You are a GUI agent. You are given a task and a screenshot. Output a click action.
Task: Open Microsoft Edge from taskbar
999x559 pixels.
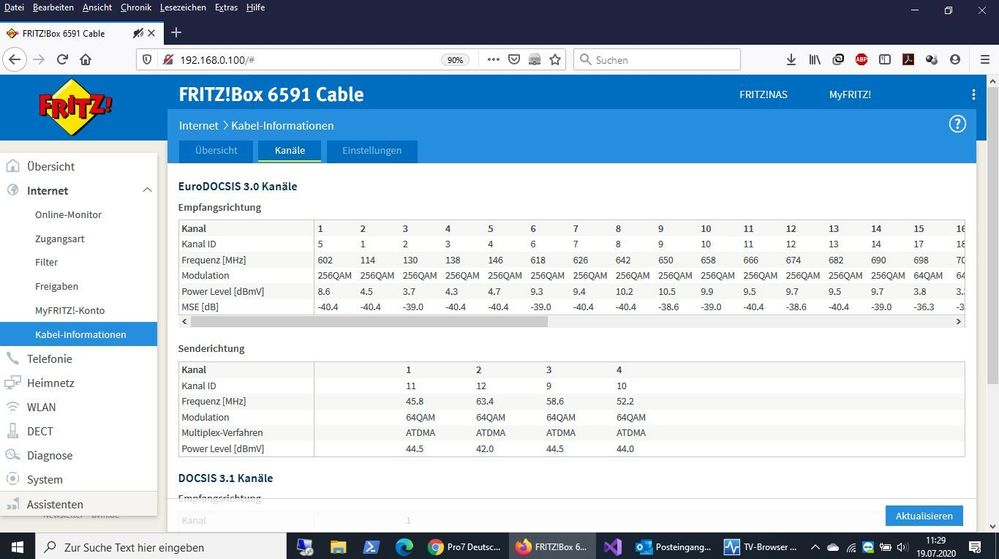click(x=404, y=547)
